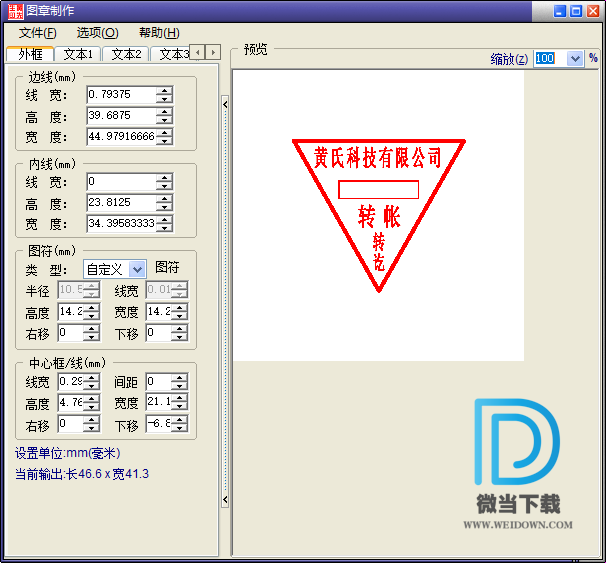Click the 内线 高度 field 23.8125
The width and height of the screenshot is (606, 563).
click(121, 202)
